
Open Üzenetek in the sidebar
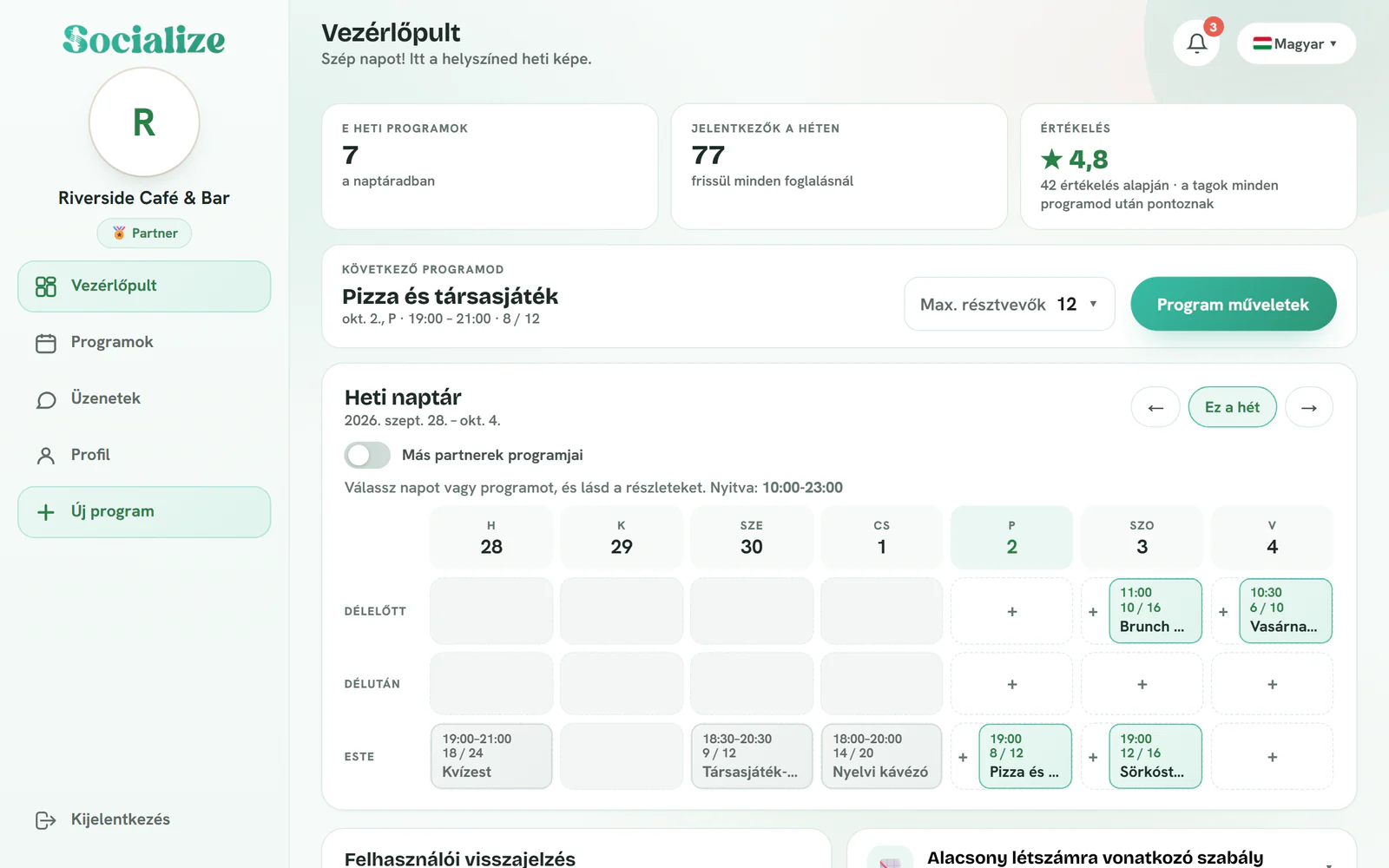tap(144, 398)
